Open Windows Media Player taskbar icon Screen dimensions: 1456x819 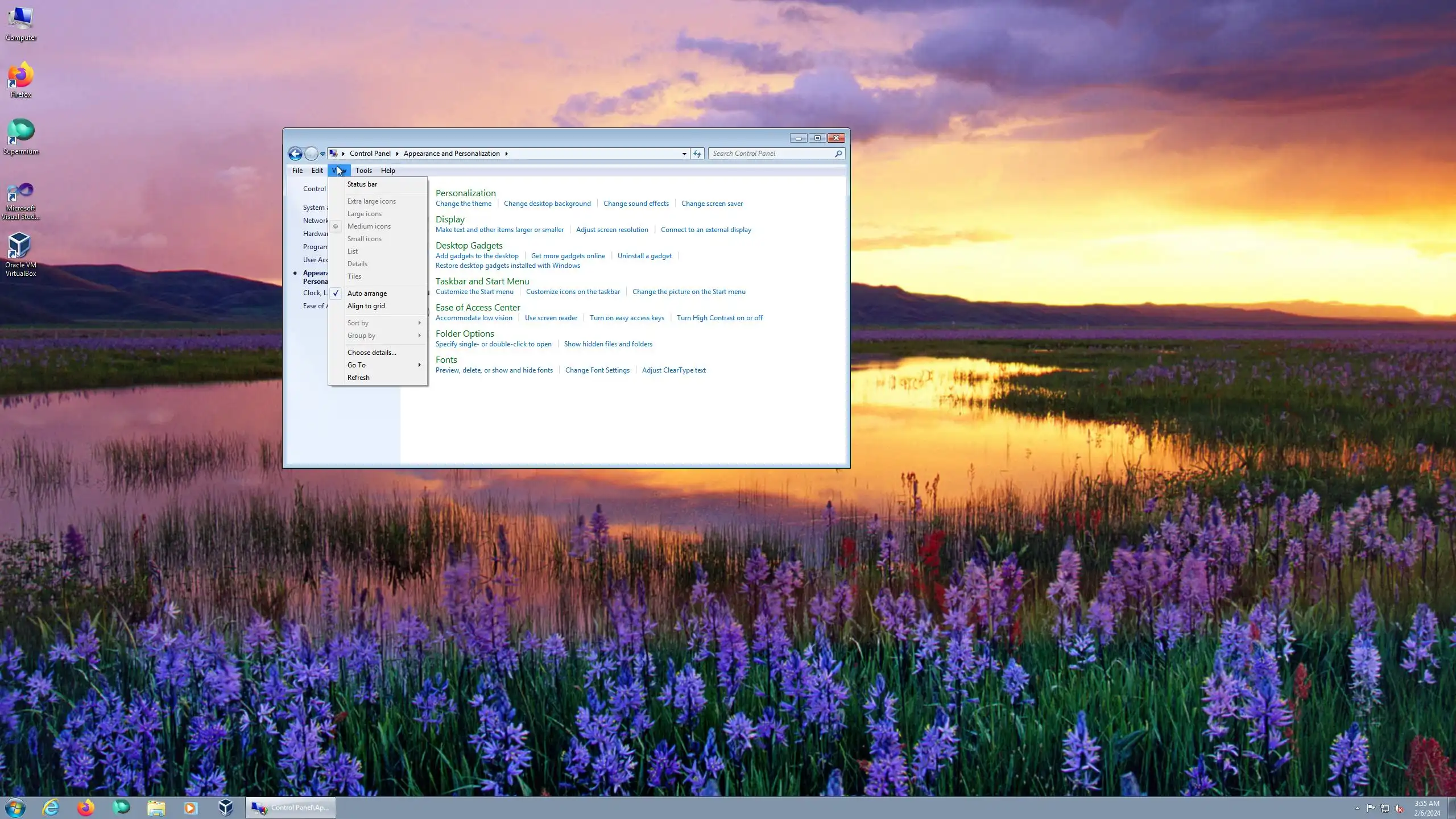[191, 807]
